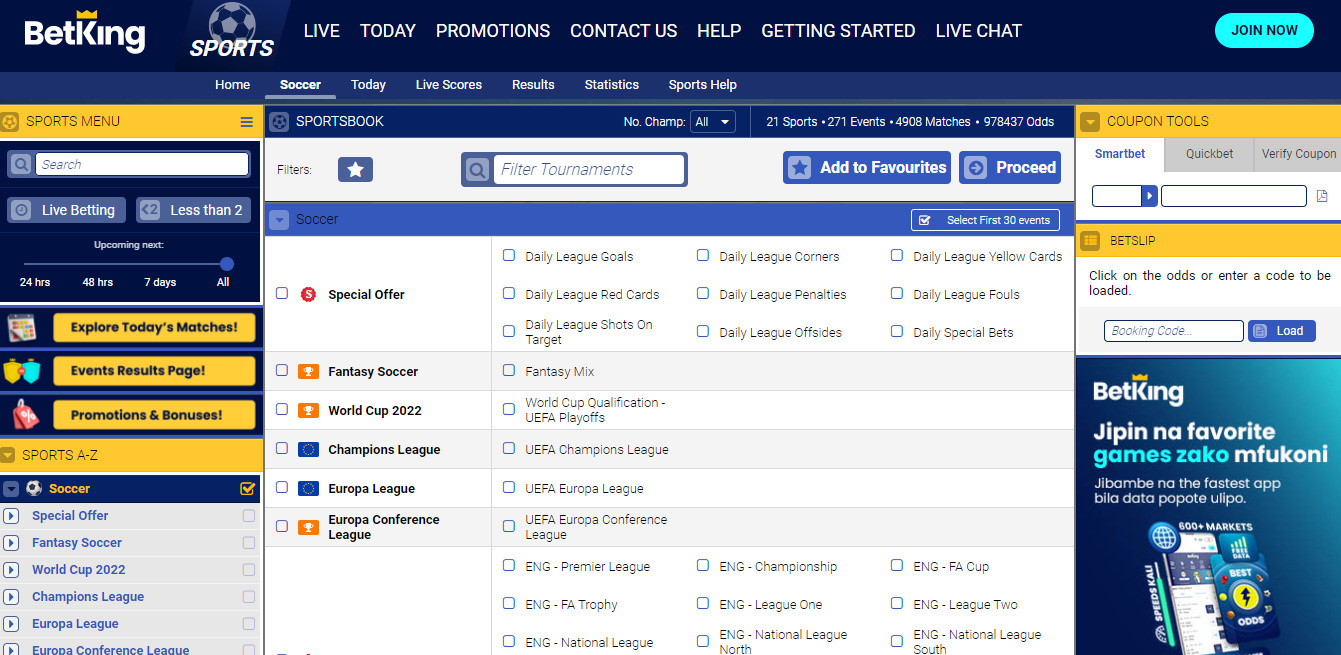Click the Booking Code input field
Screen dimensions: 1341x655
click(1174, 331)
